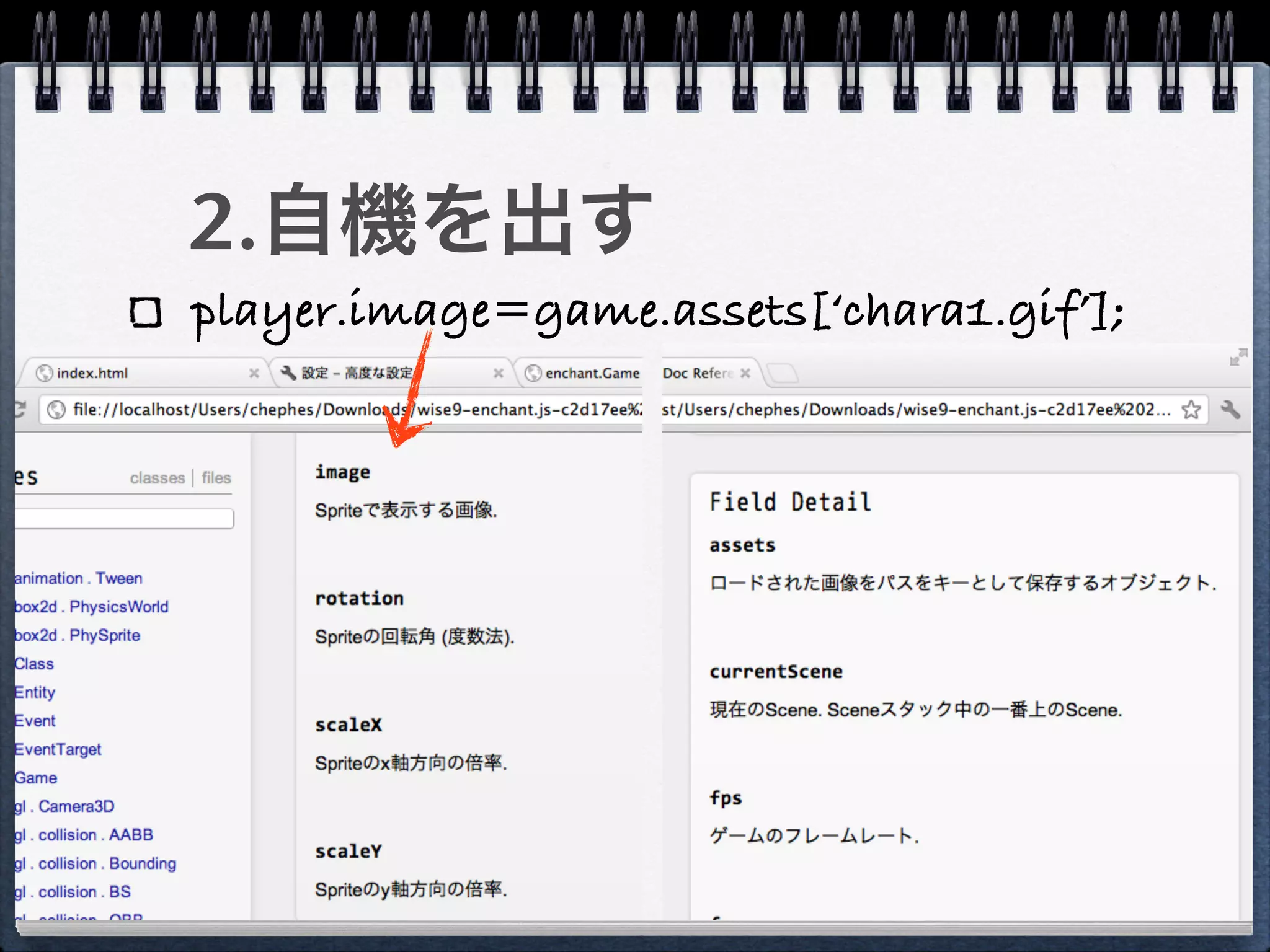The height and width of the screenshot is (952, 1270).
Task: Click the 'Spriteの回転角 (度数法).' description
Action: pos(415,637)
